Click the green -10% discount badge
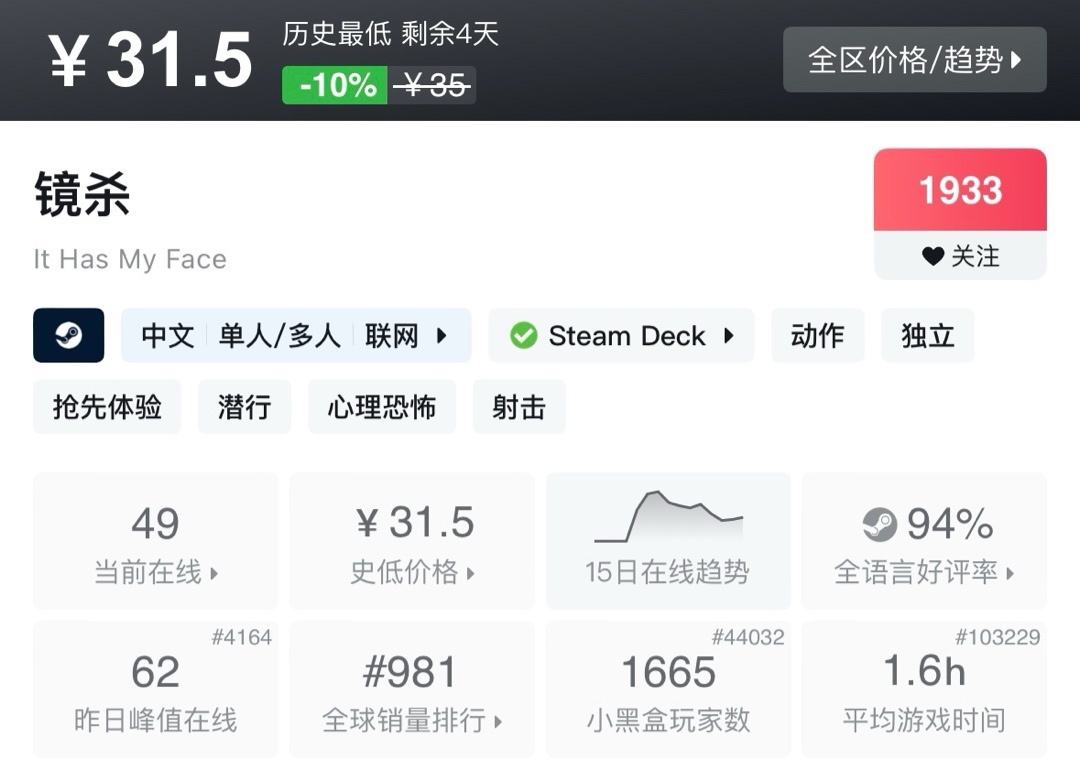This screenshot has width=1080, height=769. tap(334, 86)
